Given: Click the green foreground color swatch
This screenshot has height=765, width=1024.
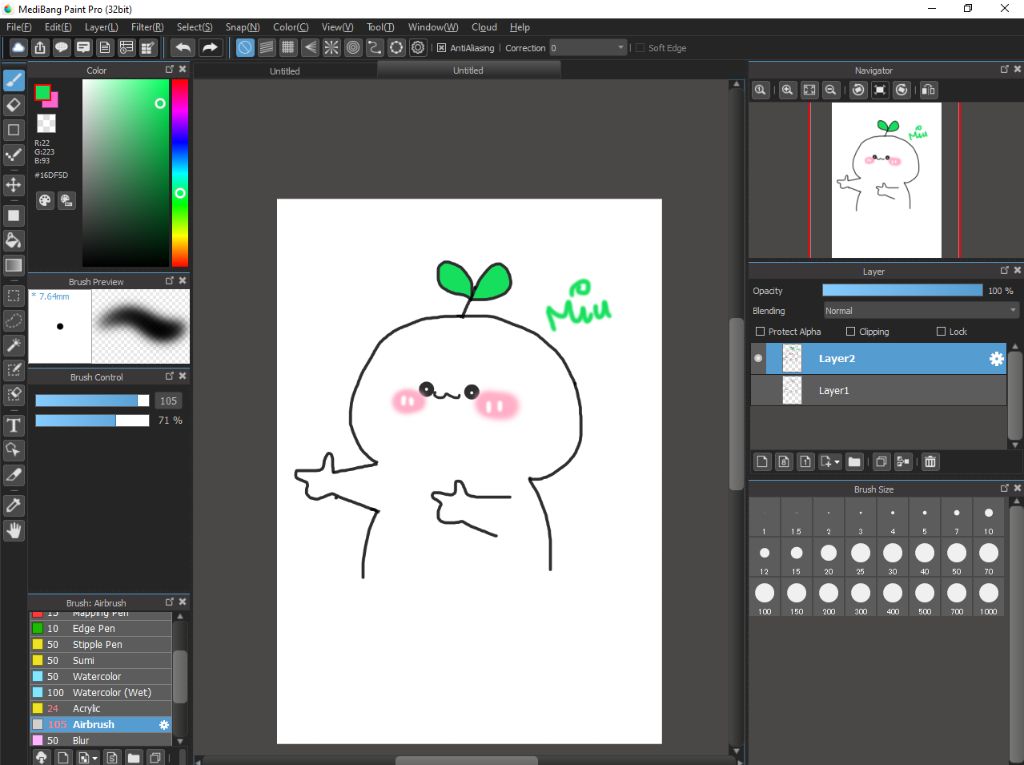Looking at the screenshot, I should click(42, 93).
